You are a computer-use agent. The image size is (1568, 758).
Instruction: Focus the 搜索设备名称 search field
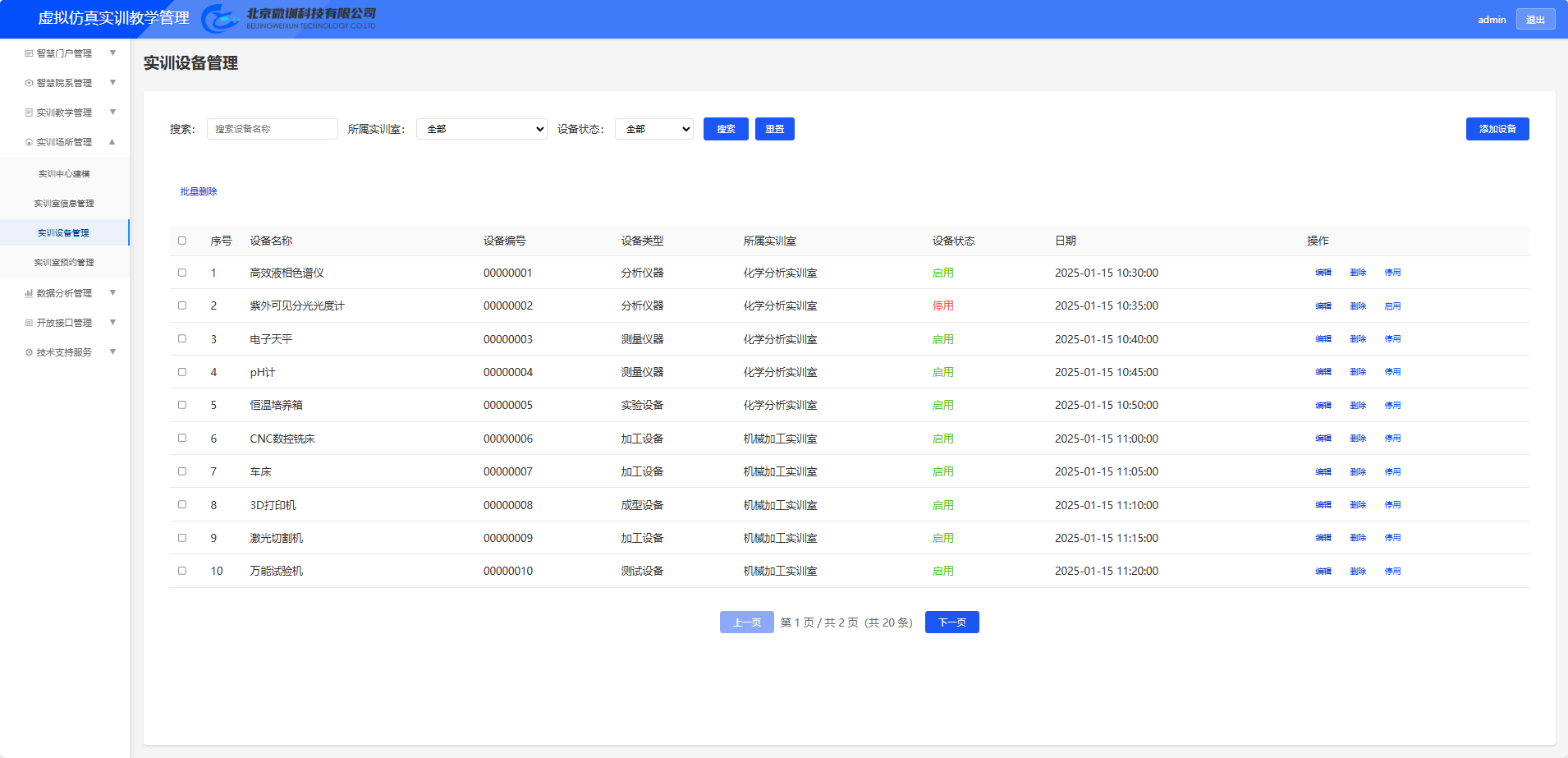(x=272, y=129)
